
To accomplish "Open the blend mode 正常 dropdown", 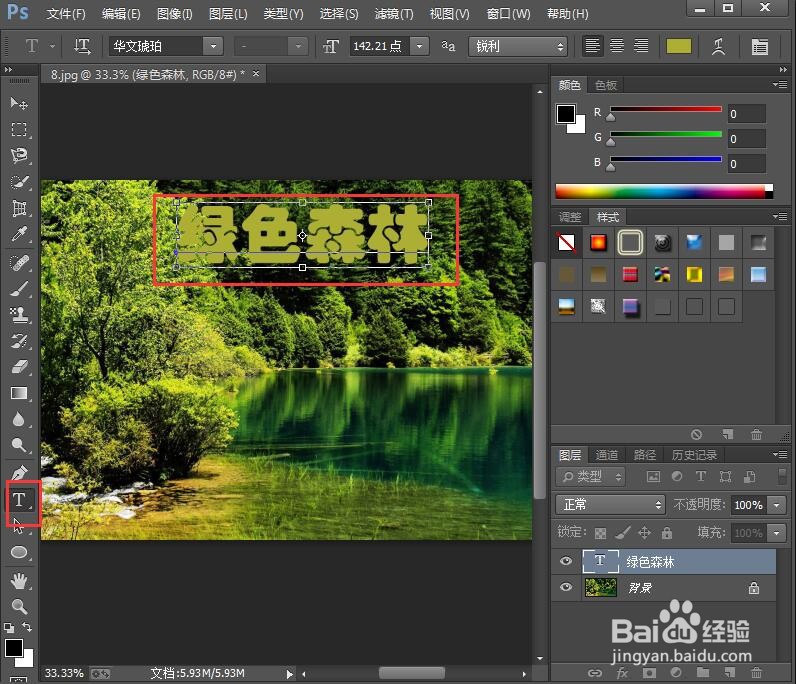I will pyautogui.click(x=610, y=505).
